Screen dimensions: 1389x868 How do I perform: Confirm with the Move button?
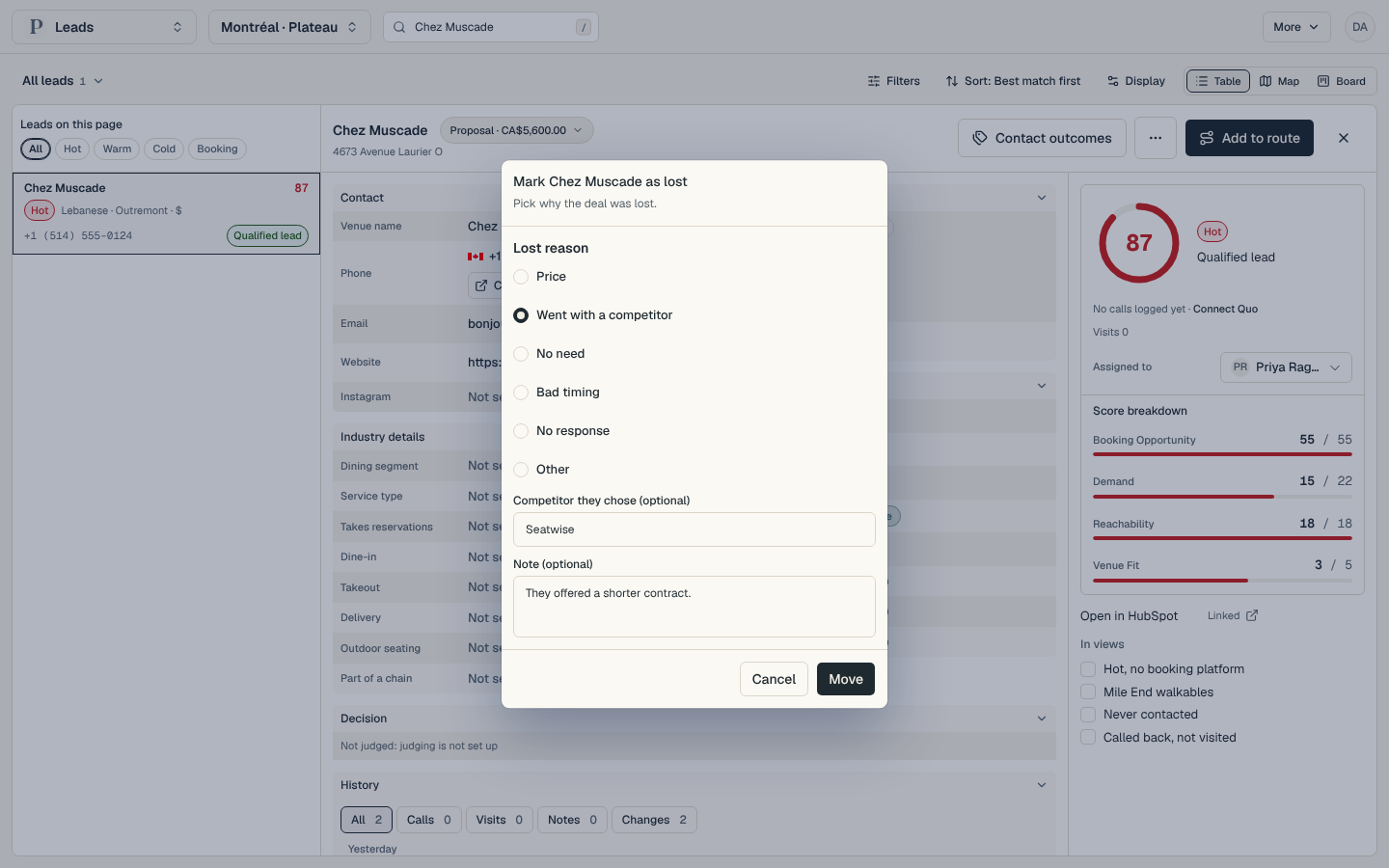coord(846,679)
